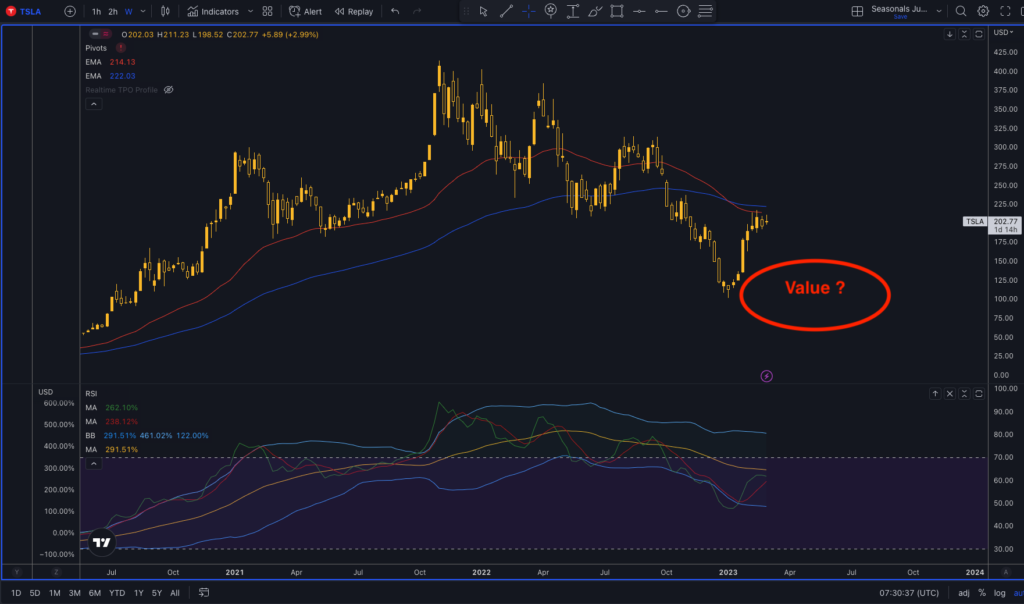Select the brush drawing tool
The height and width of the screenshot is (604, 1024).
pyautogui.click(x=596, y=11)
